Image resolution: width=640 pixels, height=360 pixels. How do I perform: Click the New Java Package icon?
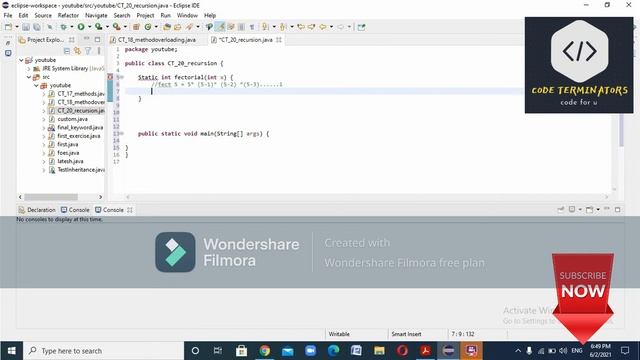point(136,27)
